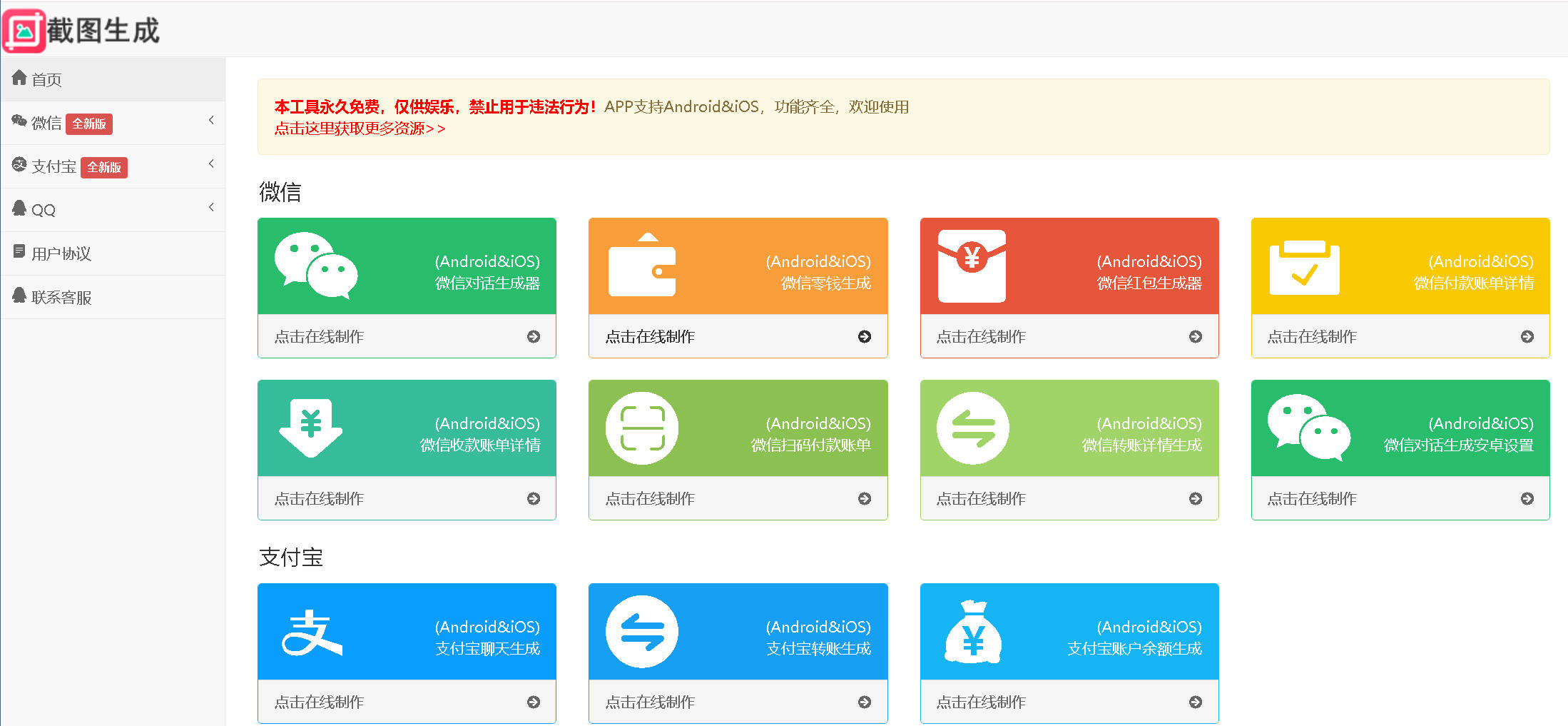Click 点击在线制作 under 微信零钱生成

click(x=650, y=336)
